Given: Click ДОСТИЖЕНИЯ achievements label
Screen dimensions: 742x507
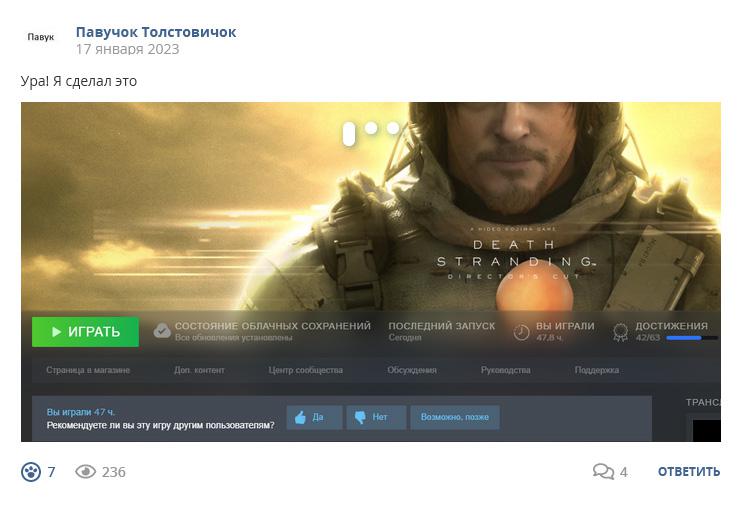Looking at the screenshot, I should (x=671, y=326).
